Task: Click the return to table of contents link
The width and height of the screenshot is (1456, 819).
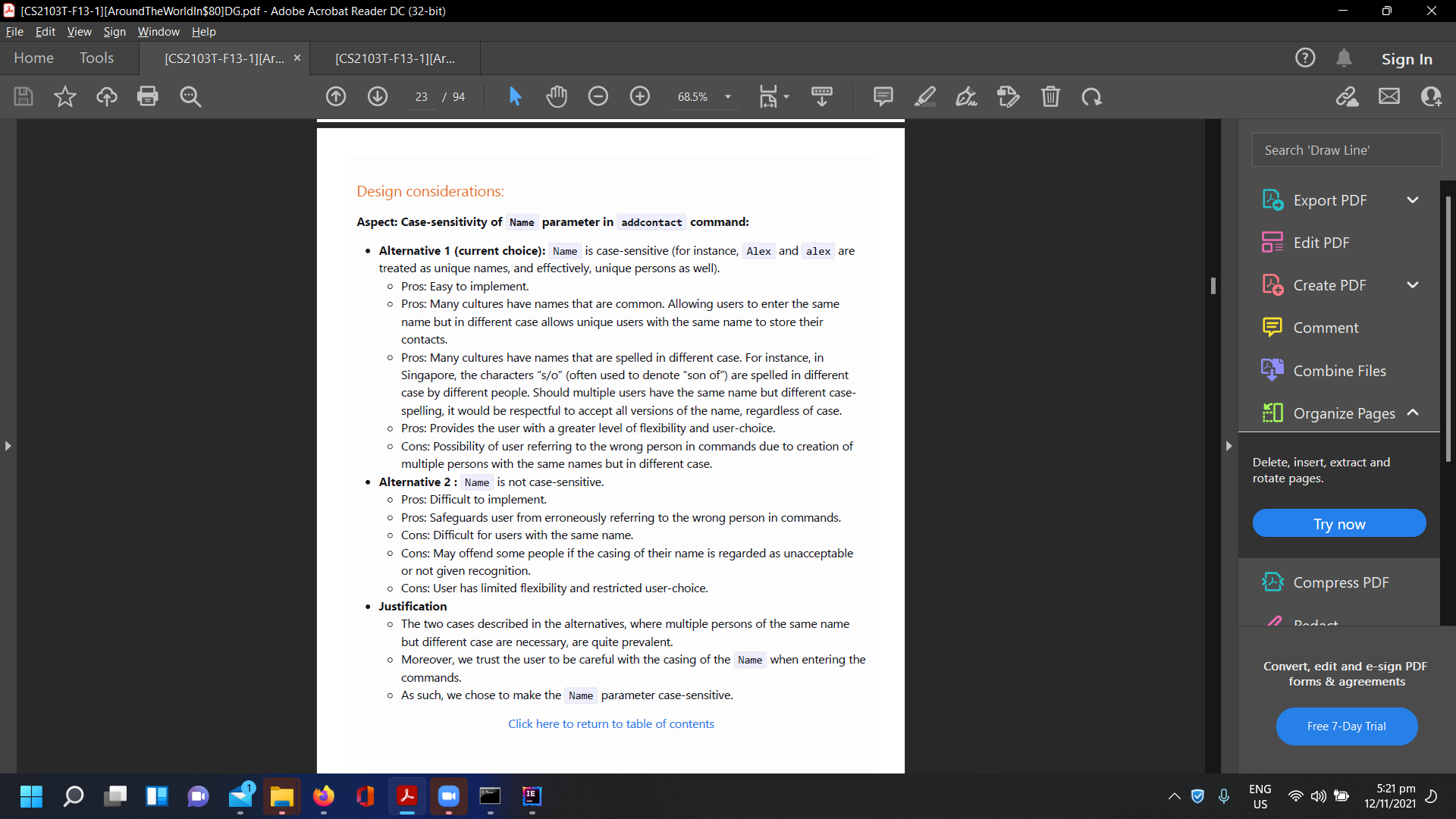Action: pos(611,723)
